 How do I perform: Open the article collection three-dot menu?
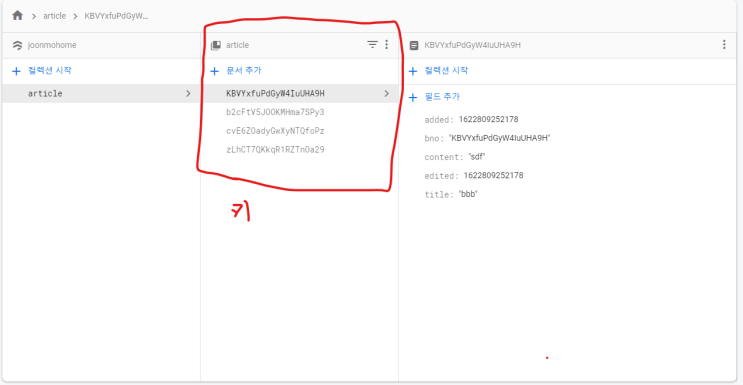pos(387,45)
